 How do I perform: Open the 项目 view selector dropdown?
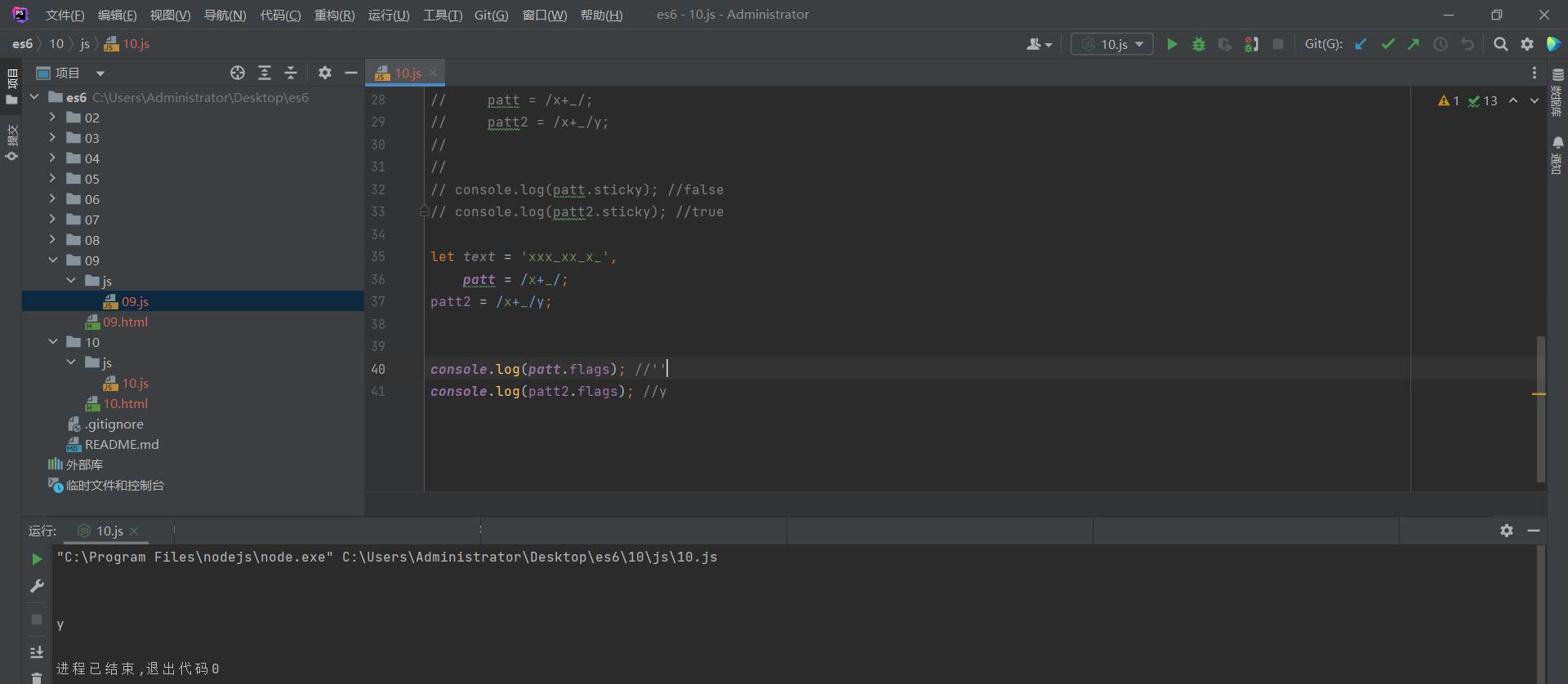pyautogui.click(x=70, y=73)
